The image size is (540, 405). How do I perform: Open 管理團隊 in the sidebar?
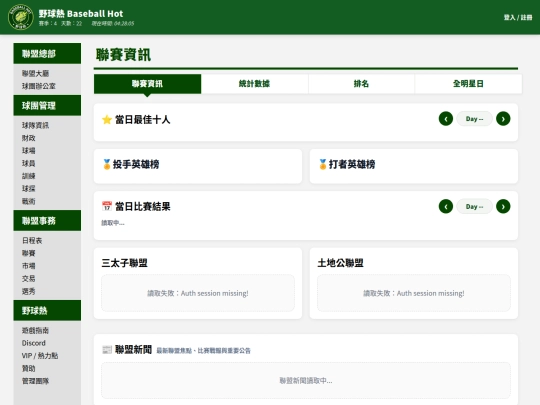(x=35, y=381)
